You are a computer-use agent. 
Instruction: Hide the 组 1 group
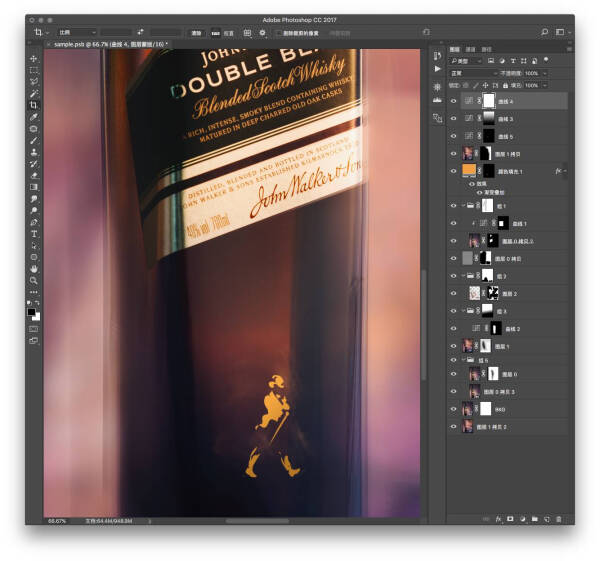point(453,206)
